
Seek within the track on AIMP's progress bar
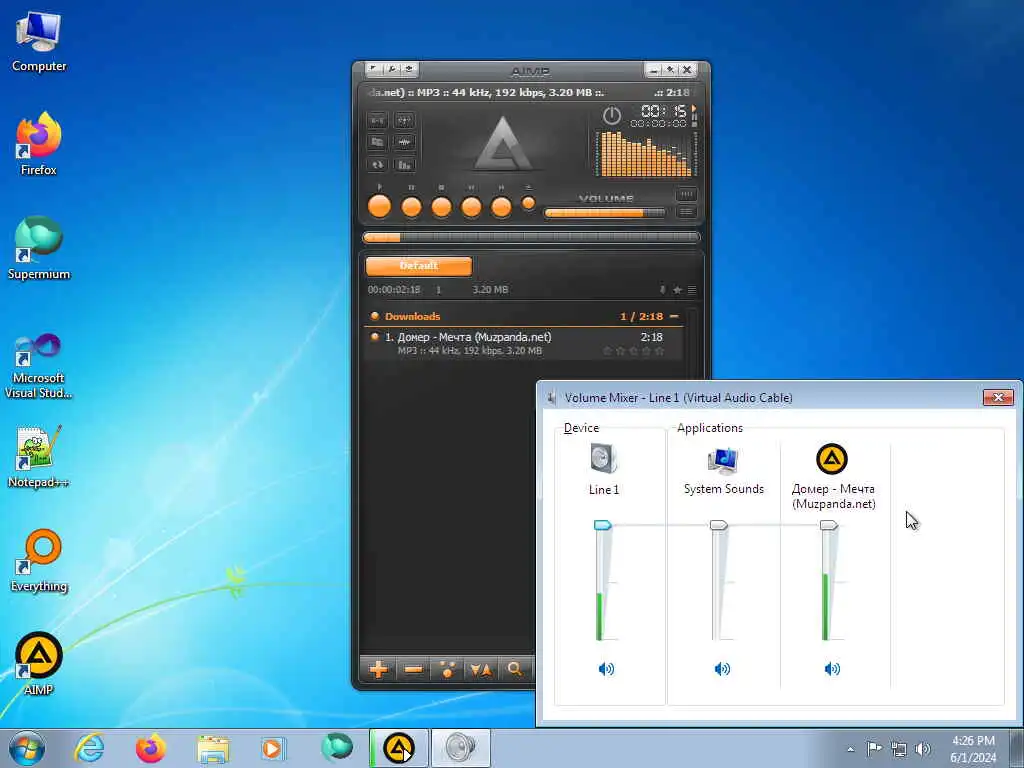531,238
